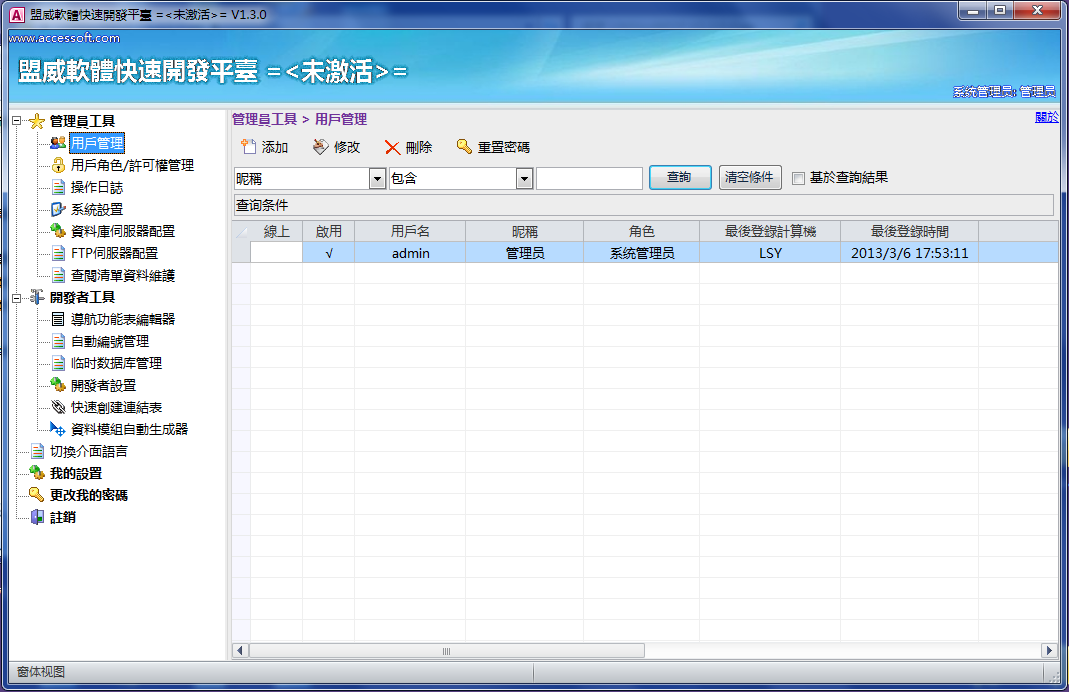Image resolution: width=1069 pixels, height=692 pixels.
Task: Click the 修改 (Edit) pencil icon
Action: click(x=320, y=147)
